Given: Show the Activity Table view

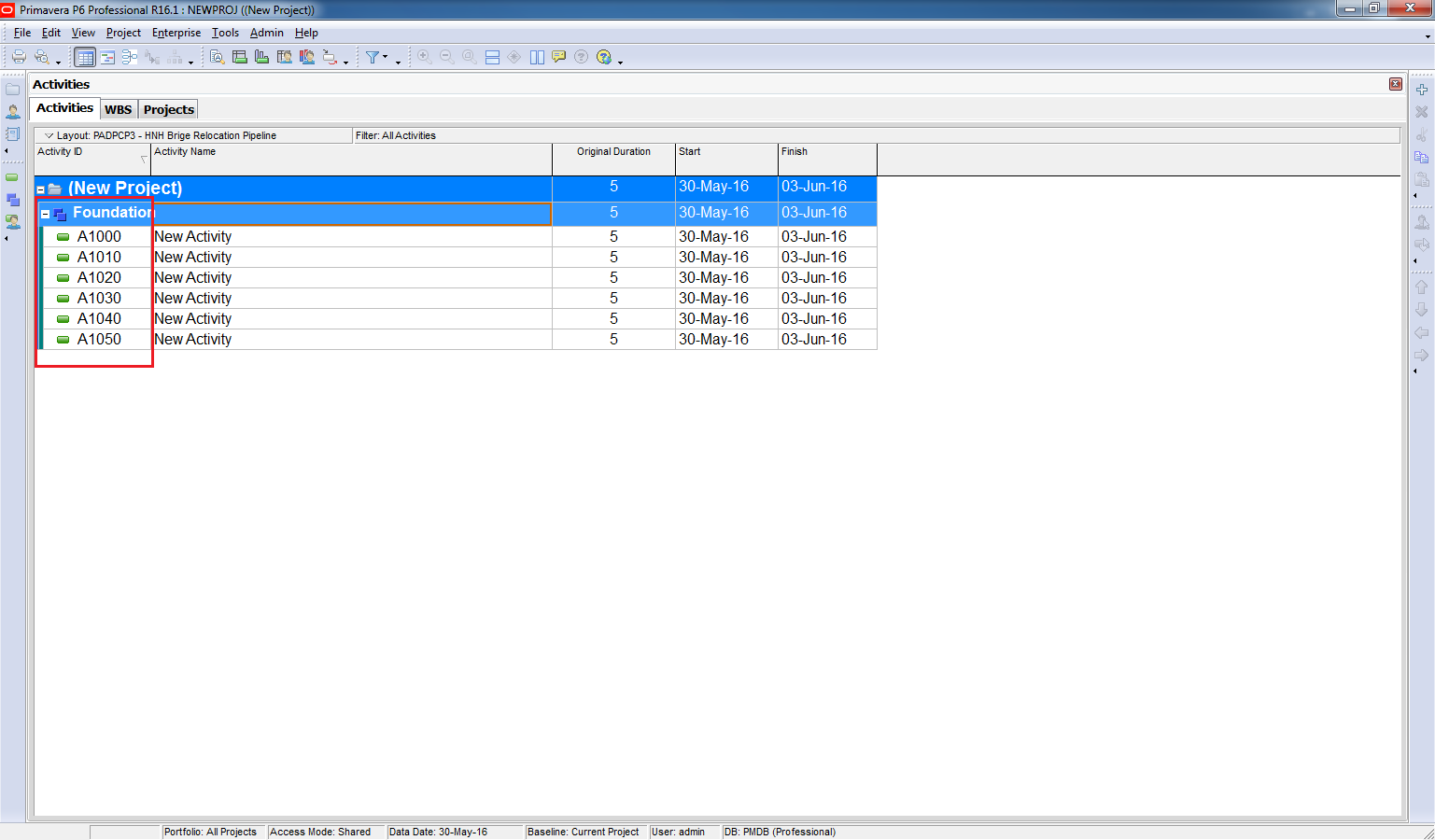Looking at the screenshot, I should tap(85, 57).
